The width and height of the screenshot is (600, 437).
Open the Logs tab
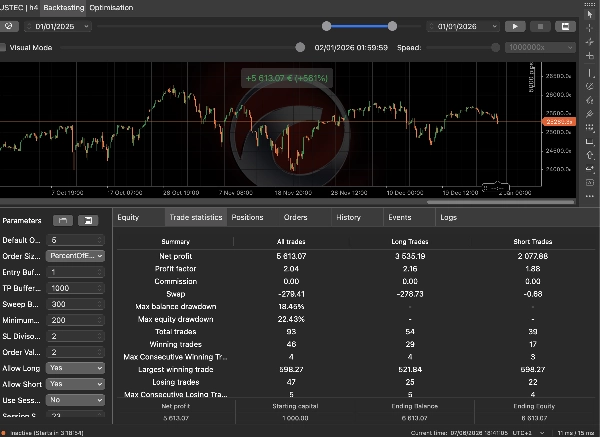(448, 217)
